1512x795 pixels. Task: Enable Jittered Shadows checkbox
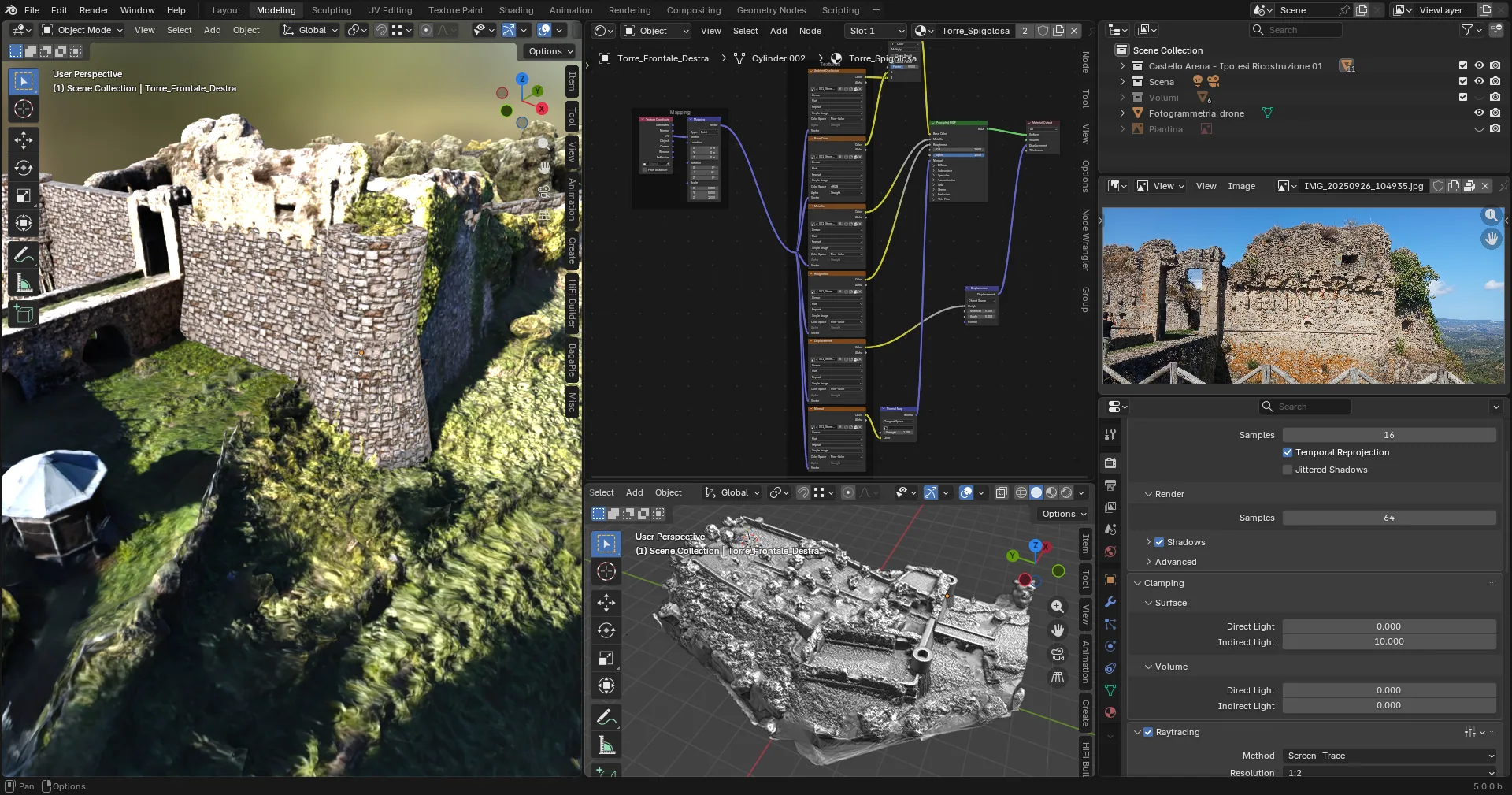pos(1288,470)
